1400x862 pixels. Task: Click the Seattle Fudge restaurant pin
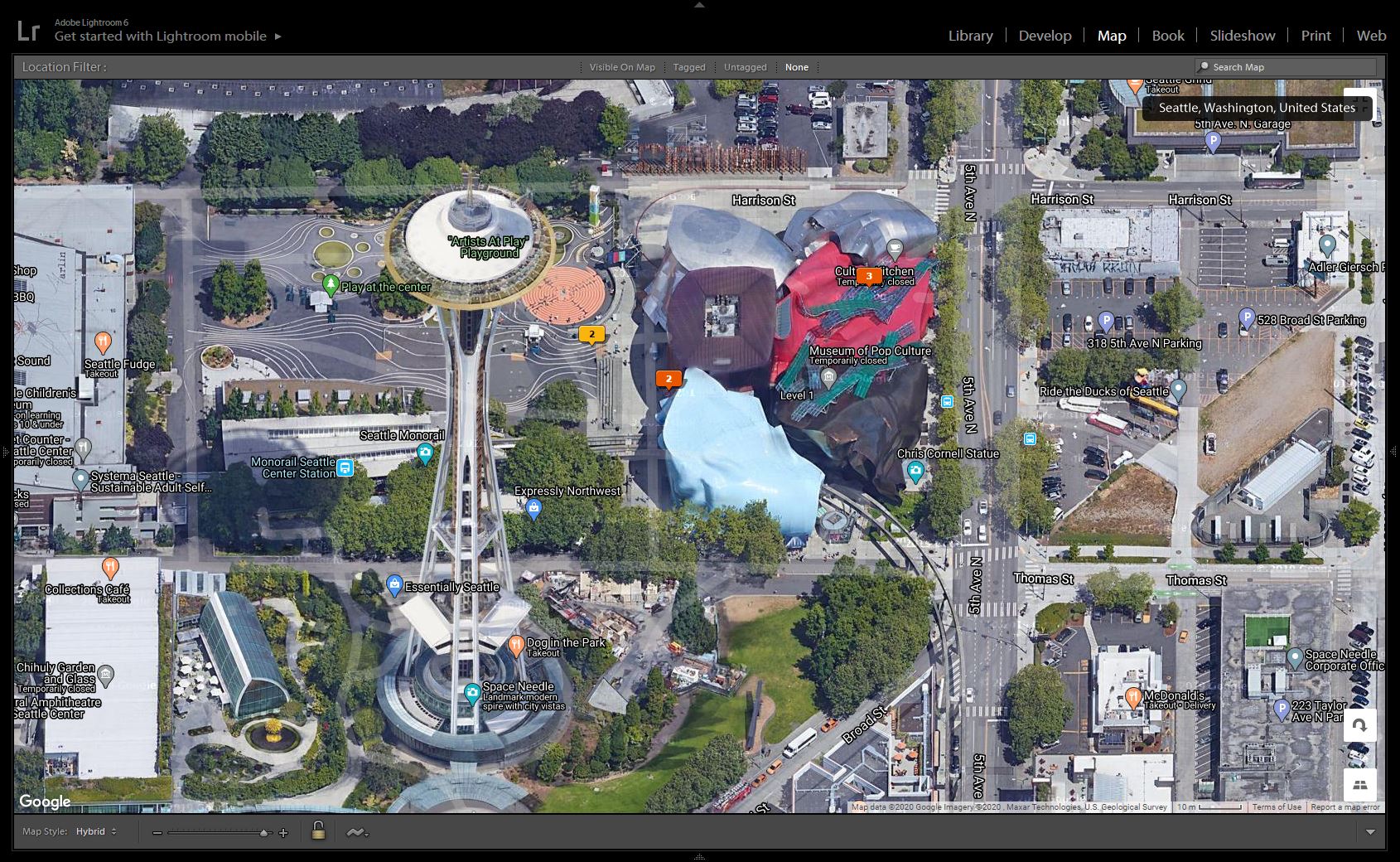click(103, 341)
